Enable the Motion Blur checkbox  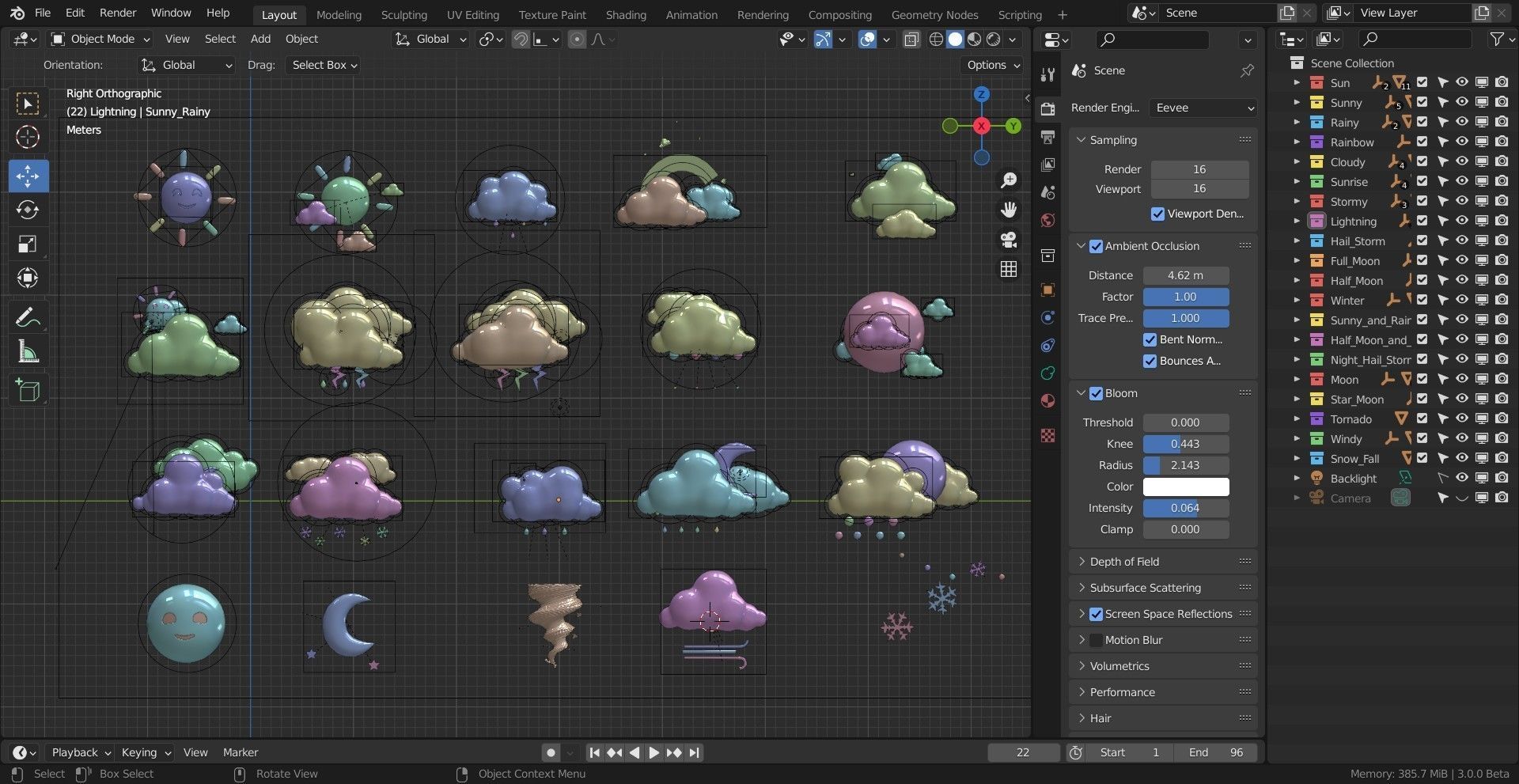pos(1096,640)
